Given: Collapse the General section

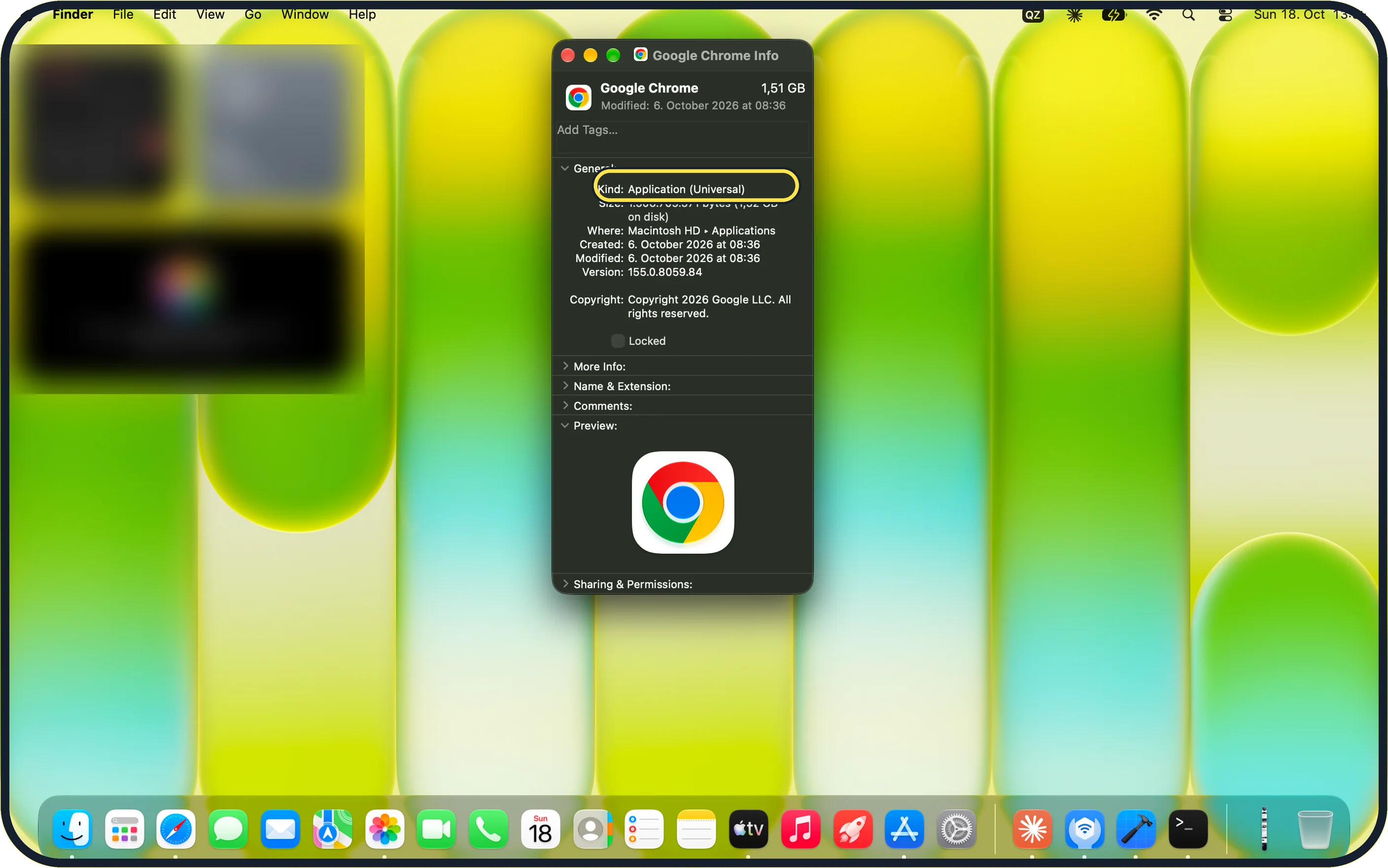Looking at the screenshot, I should coord(565,168).
